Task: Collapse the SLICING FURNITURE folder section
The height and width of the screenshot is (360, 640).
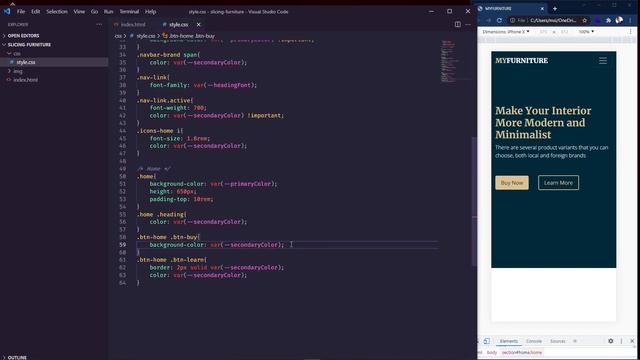Action: coord(29,44)
